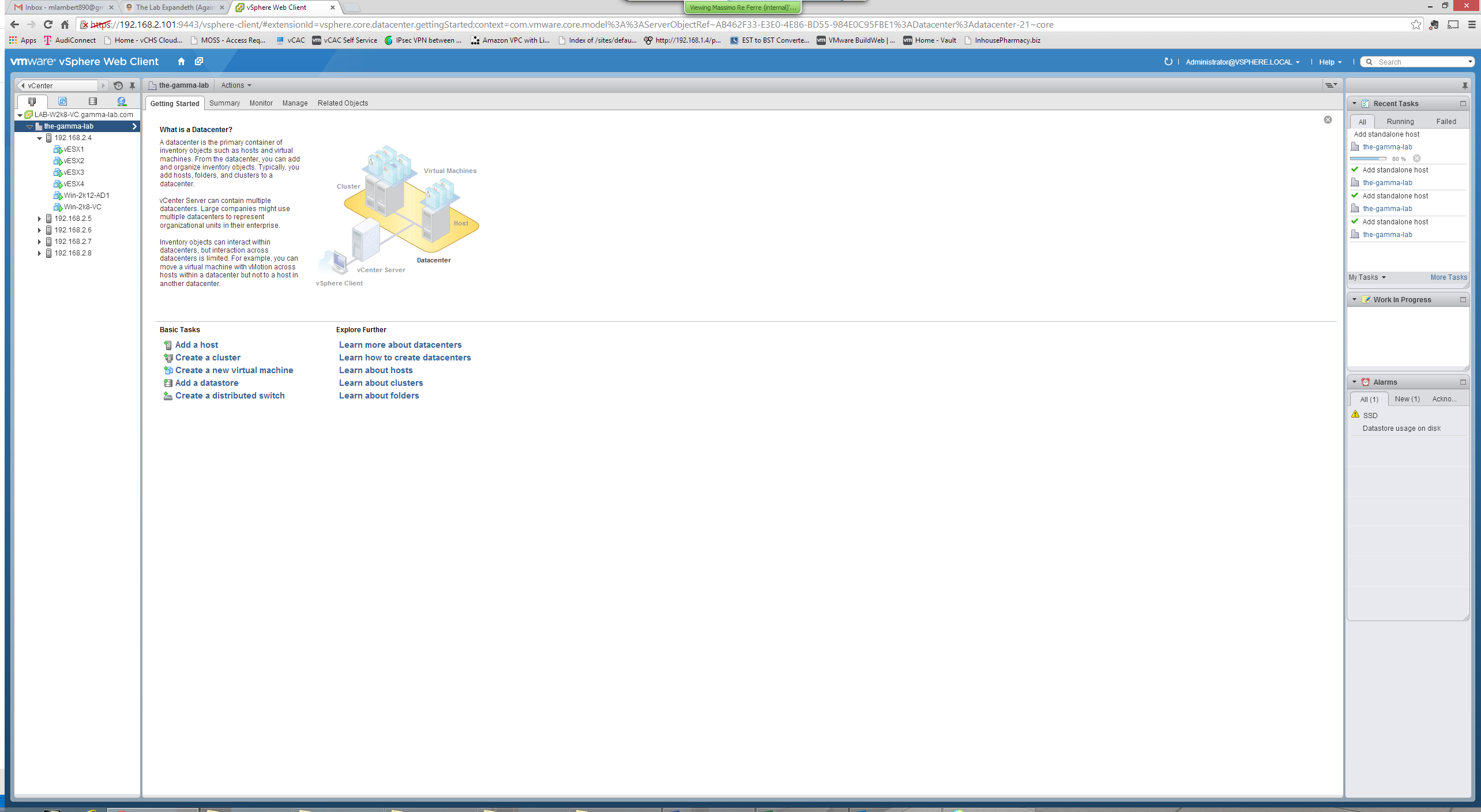Collapse the Alarms panel
Screen dimensions: 1481x812
[1354, 382]
